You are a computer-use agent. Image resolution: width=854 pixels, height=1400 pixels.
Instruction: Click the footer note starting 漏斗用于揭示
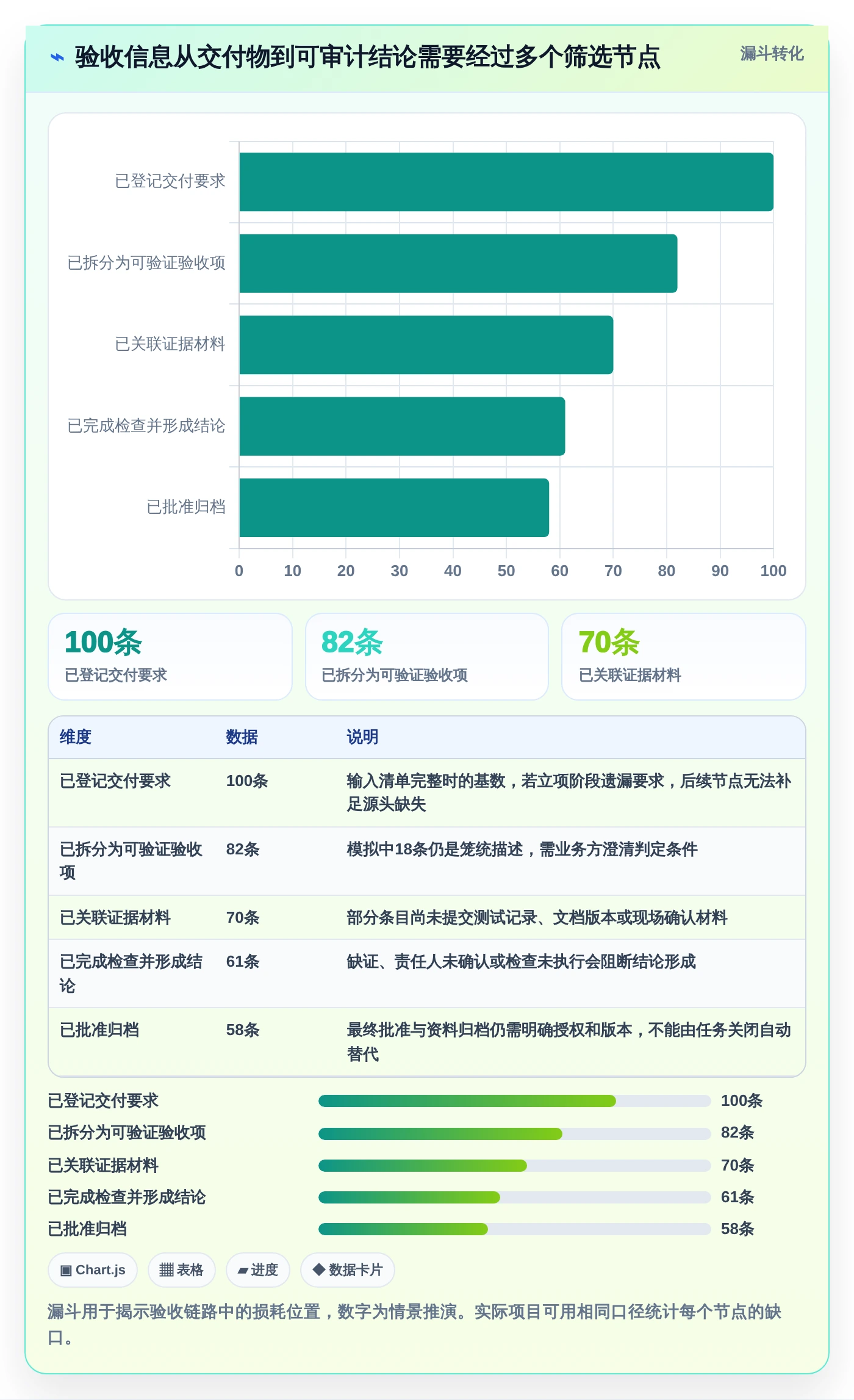pos(415,1324)
